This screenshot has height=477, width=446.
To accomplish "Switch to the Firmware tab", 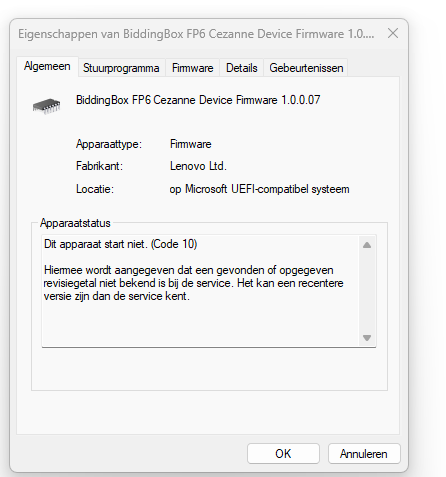I will [x=193, y=68].
